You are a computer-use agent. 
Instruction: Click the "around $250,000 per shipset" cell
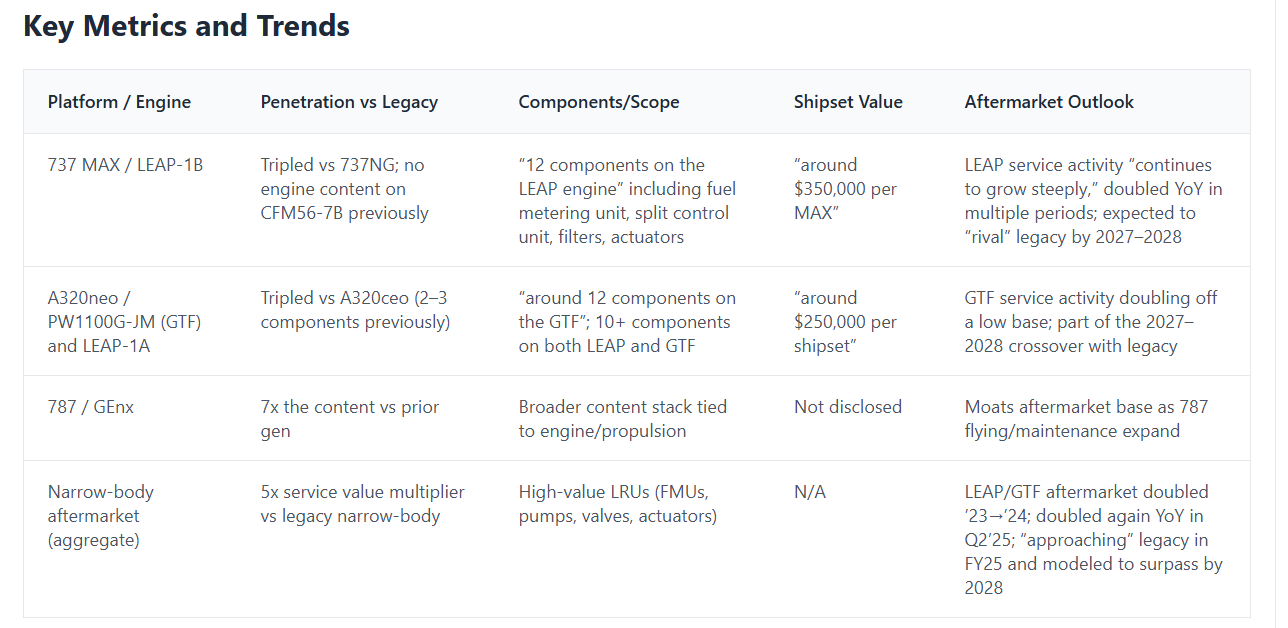845,322
